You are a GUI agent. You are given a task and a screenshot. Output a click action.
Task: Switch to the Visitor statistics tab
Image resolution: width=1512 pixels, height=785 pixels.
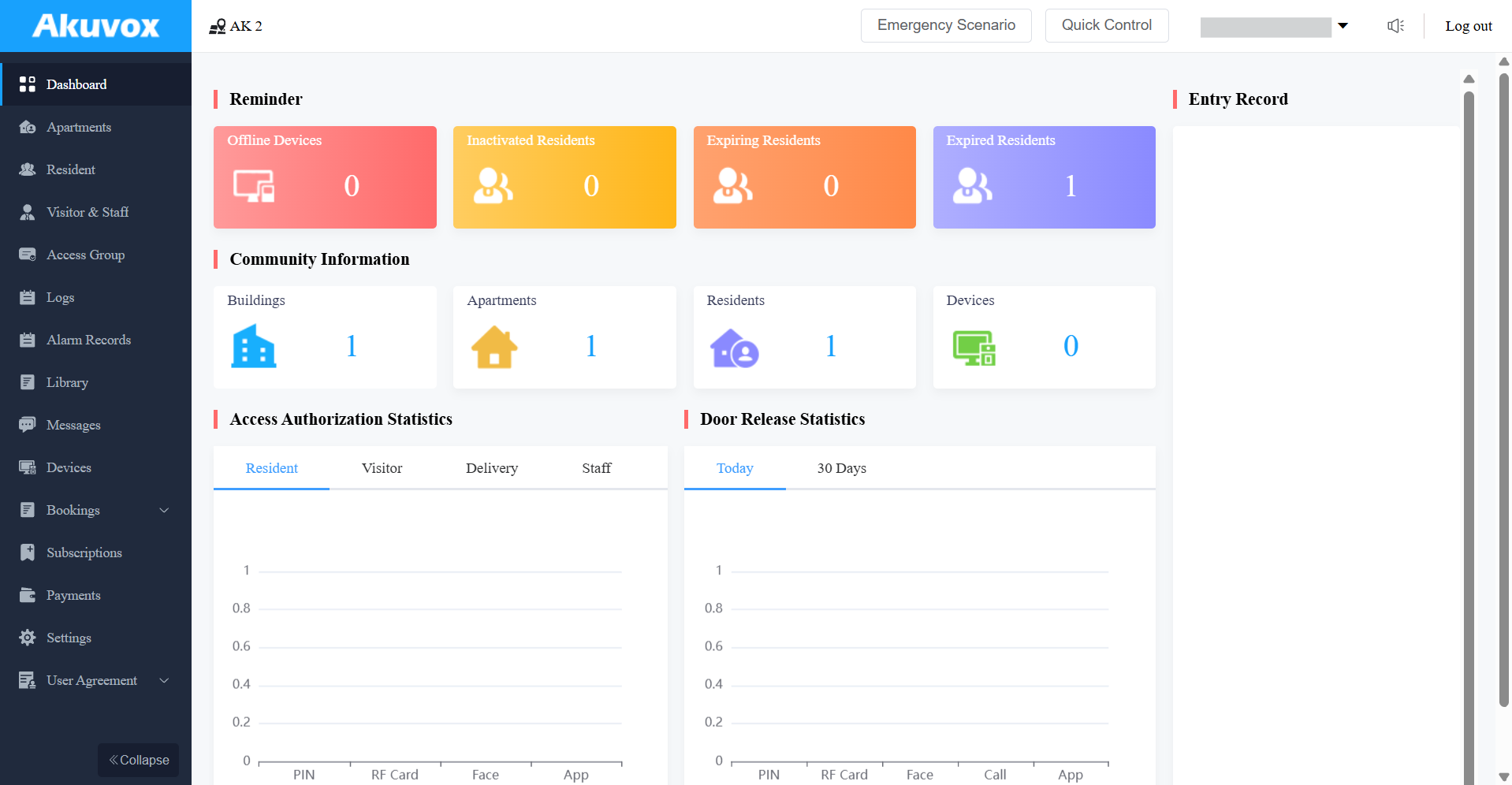[x=382, y=468]
